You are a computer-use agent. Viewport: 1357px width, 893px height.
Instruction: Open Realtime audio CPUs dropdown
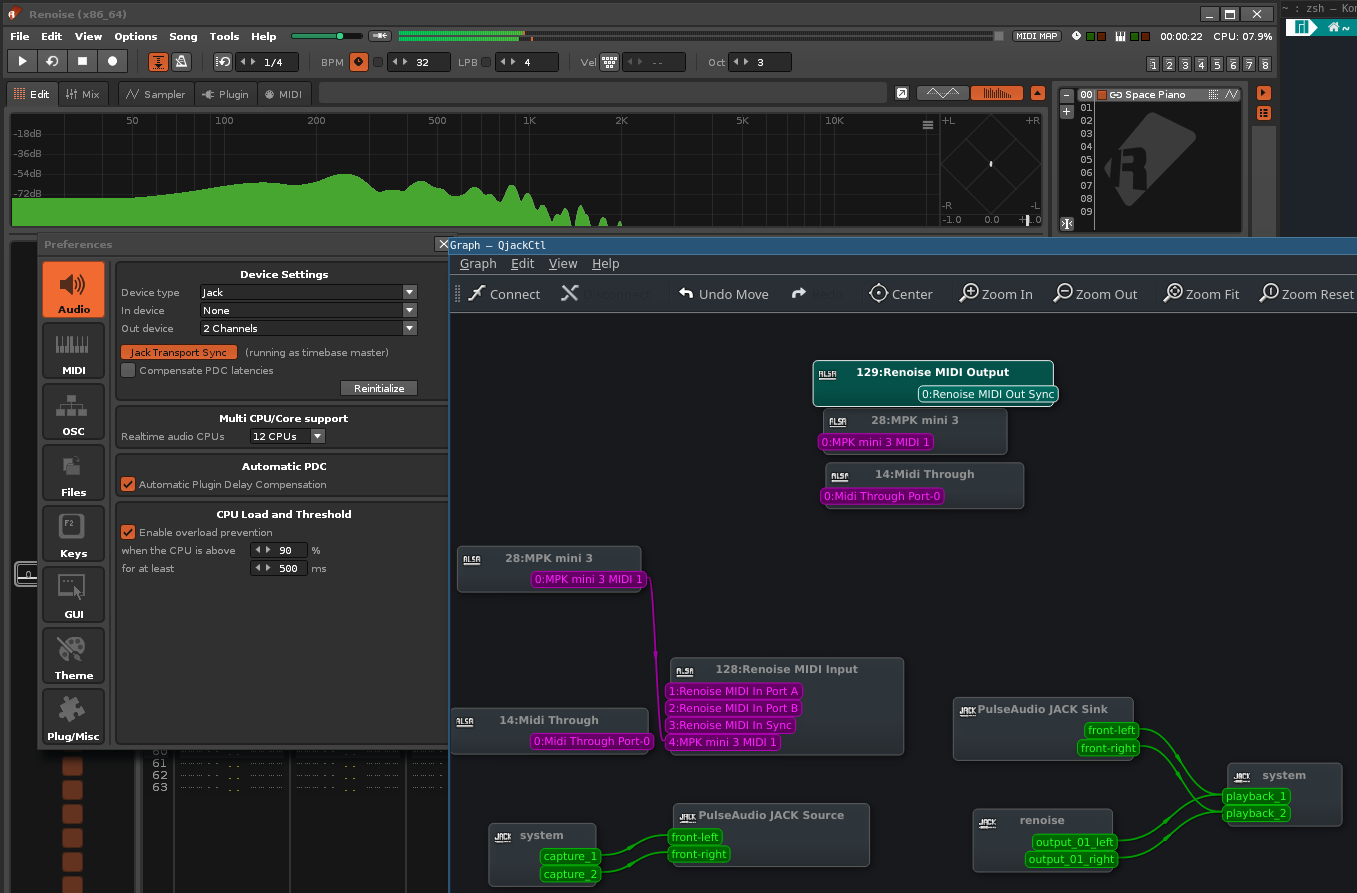click(287, 436)
